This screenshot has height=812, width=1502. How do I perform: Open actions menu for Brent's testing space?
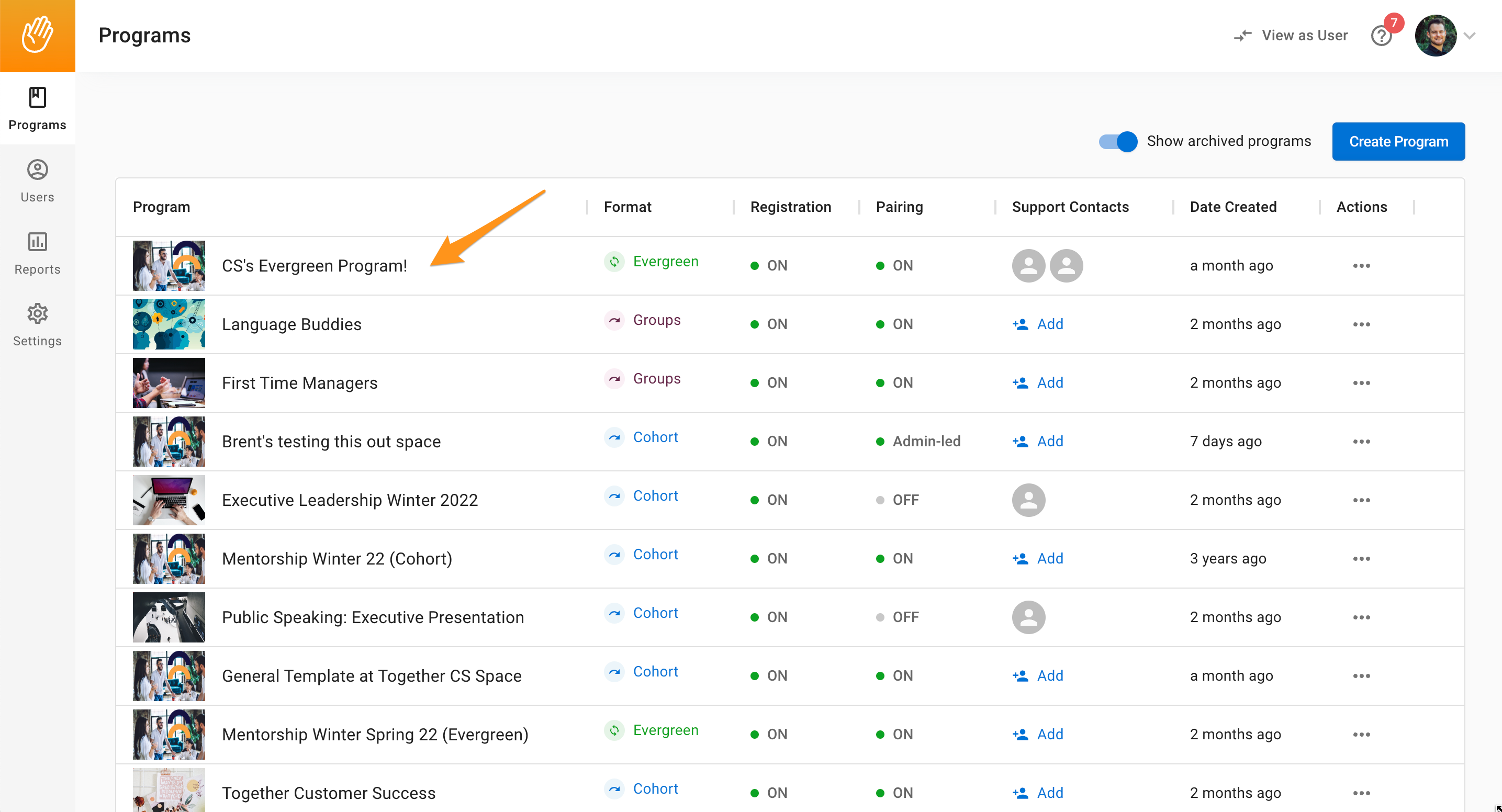(1361, 442)
